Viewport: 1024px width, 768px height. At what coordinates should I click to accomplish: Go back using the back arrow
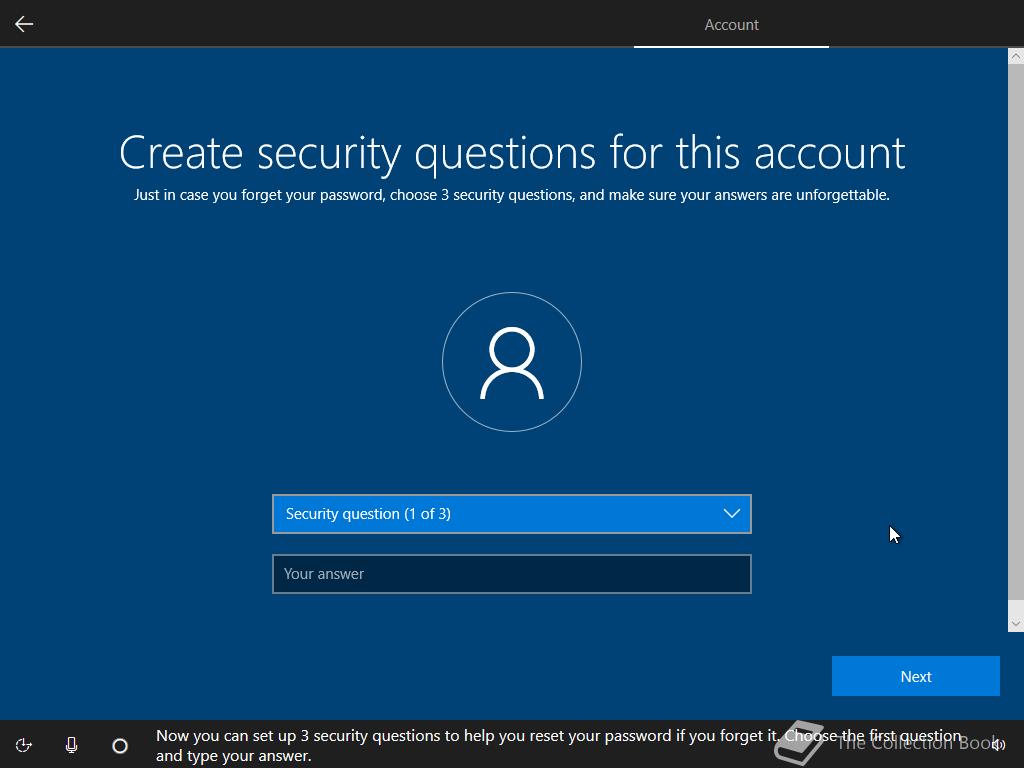[x=24, y=24]
